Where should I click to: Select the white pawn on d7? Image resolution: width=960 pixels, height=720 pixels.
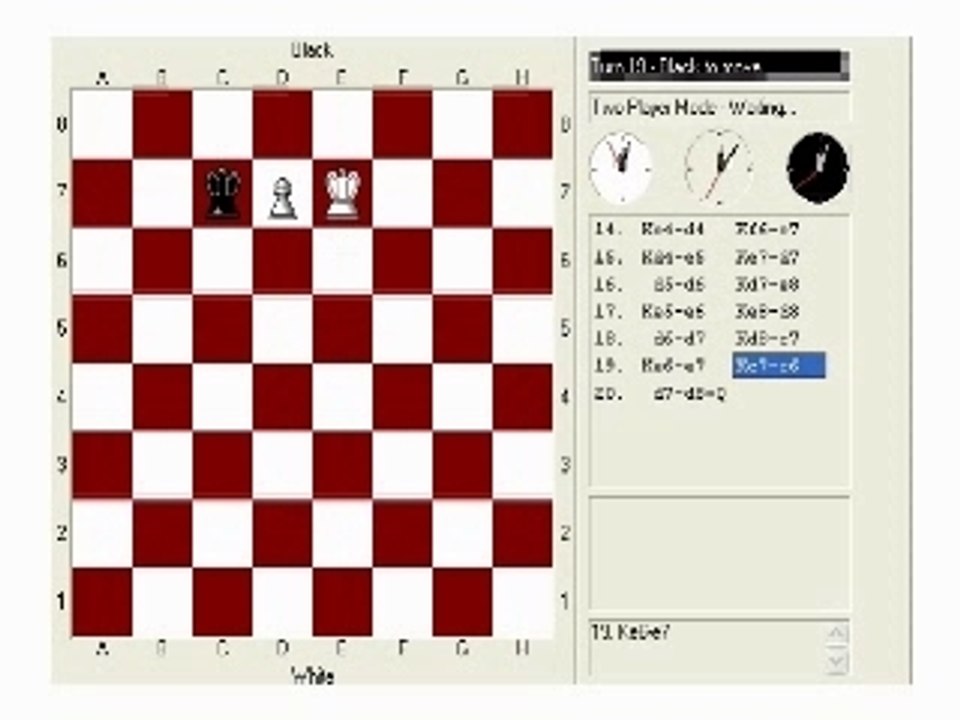point(282,198)
